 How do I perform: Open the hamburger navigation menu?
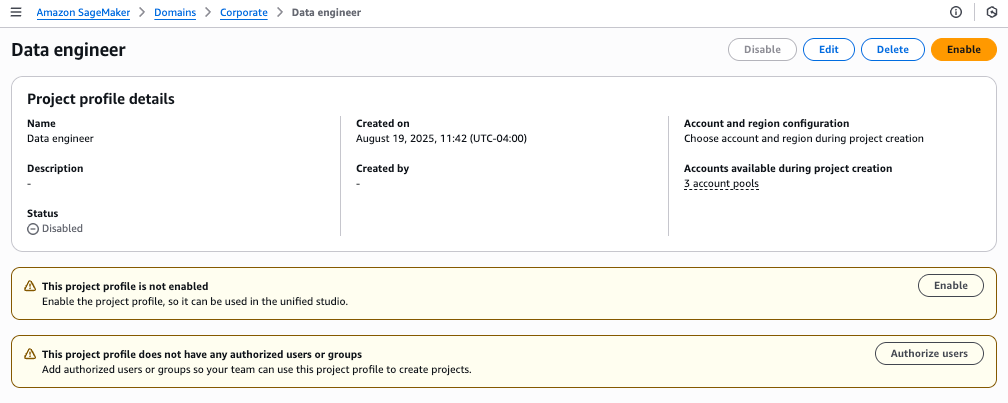(x=16, y=12)
